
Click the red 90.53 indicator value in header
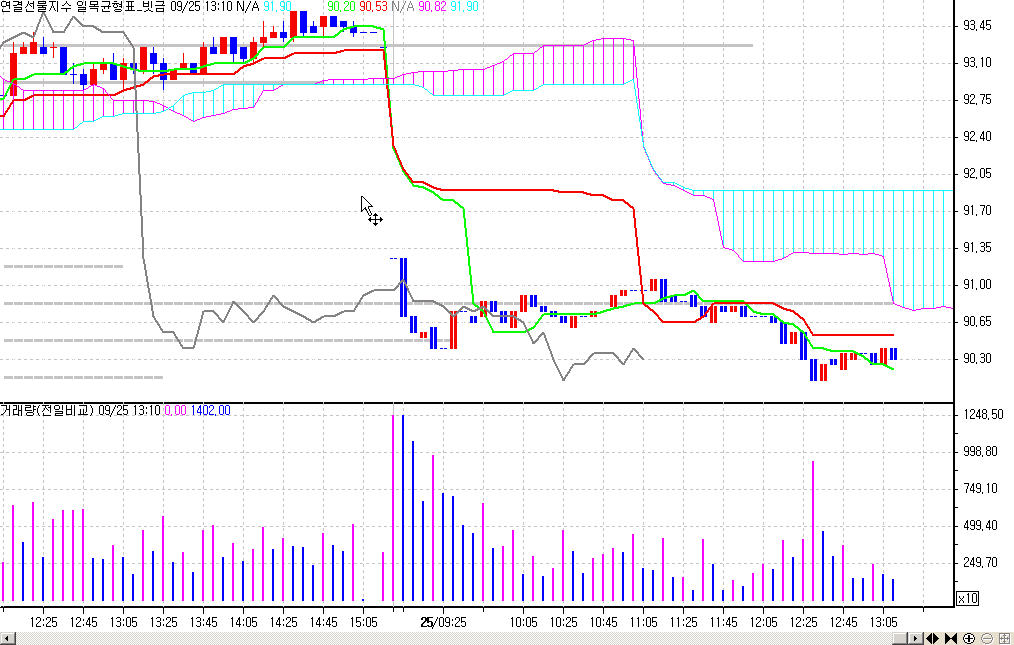374,7
